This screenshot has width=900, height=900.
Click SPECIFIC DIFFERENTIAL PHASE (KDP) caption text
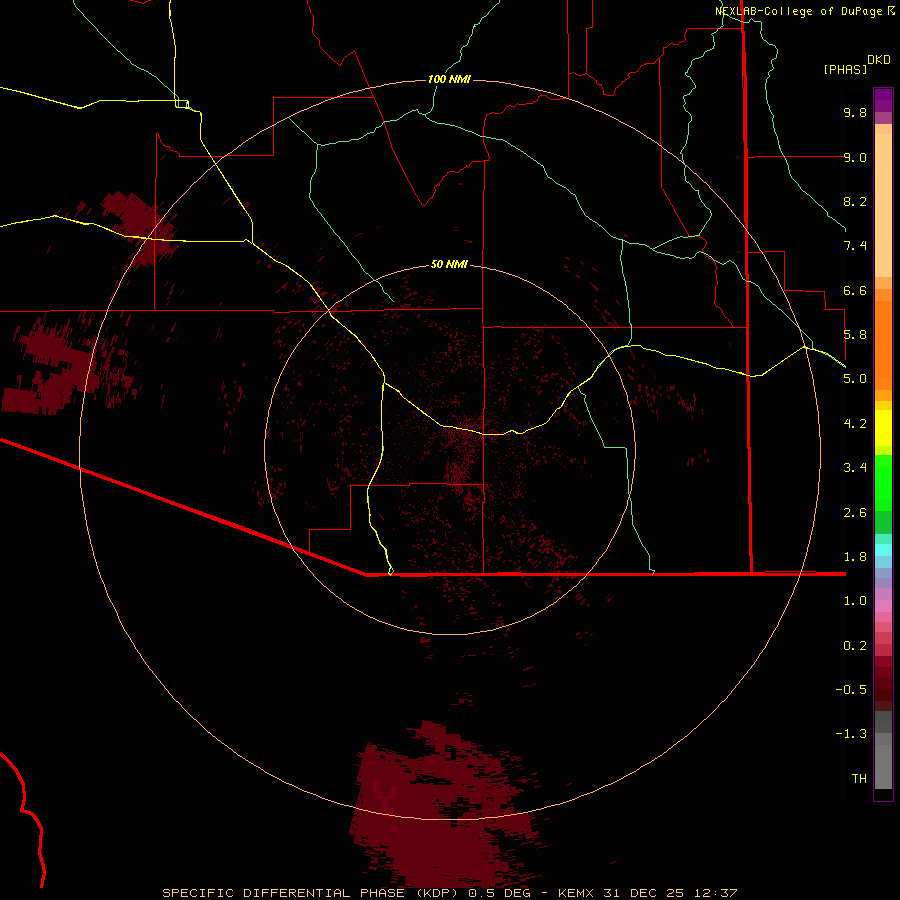(312, 893)
